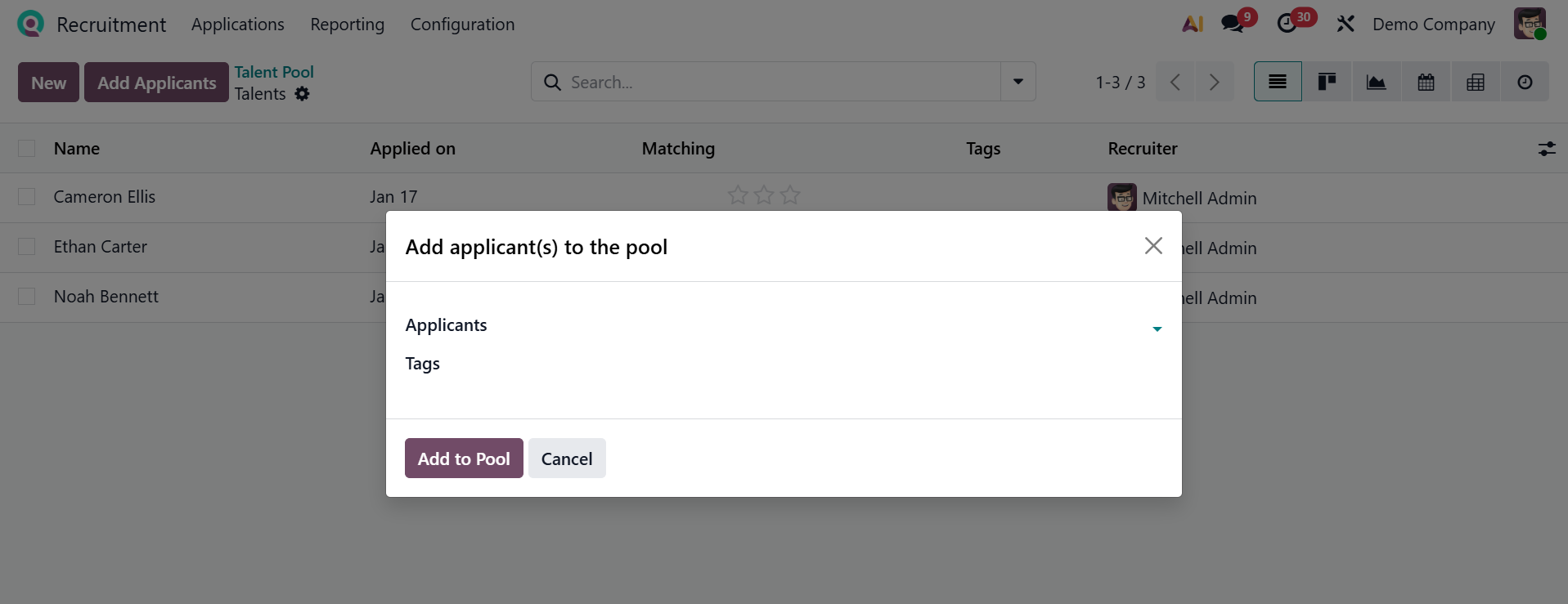Open the Graph view icon
Image resolution: width=1568 pixels, height=604 pixels.
(x=1377, y=82)
